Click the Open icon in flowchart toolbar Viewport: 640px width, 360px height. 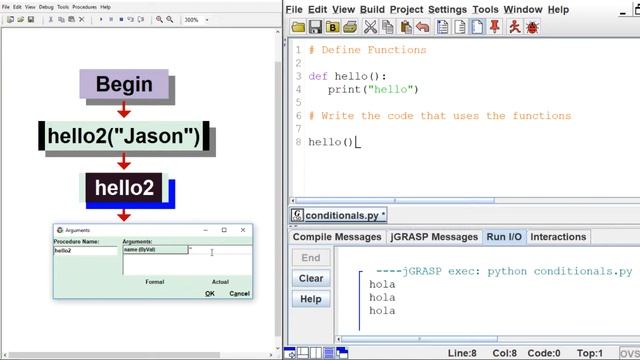coord(20,19)
